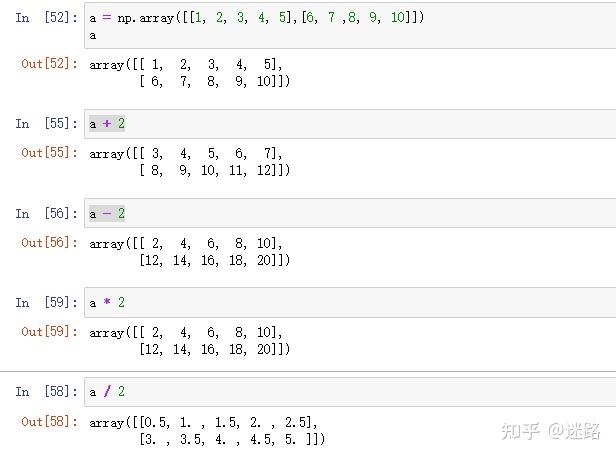
Task: Click the In [55] prompt label
Action: (47, 124)
